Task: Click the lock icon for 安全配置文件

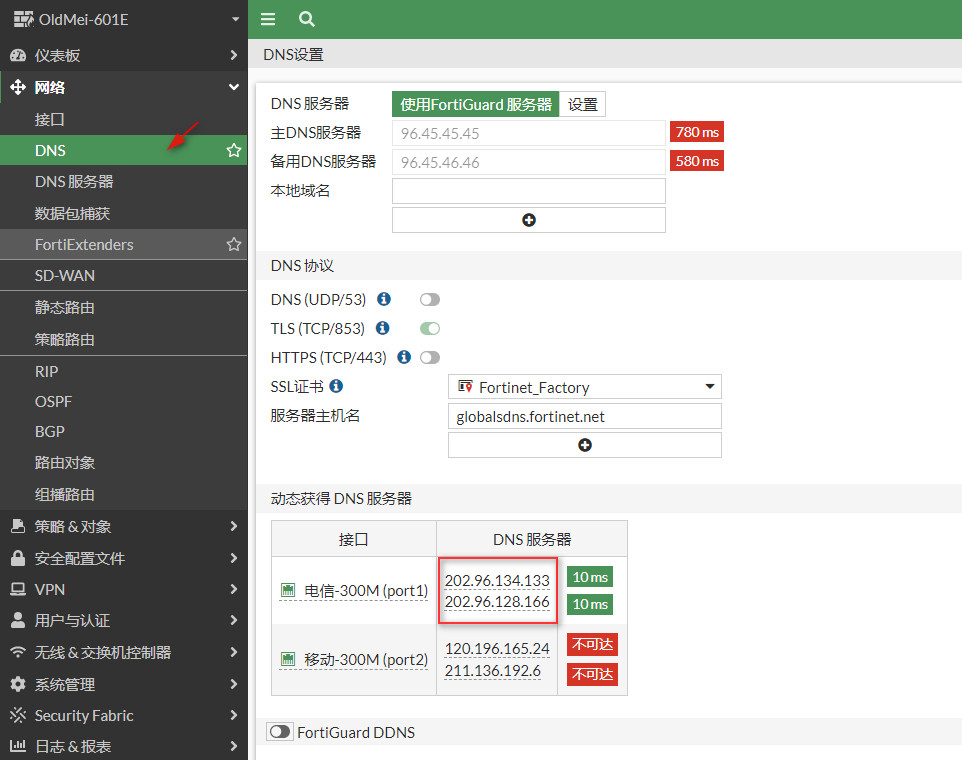Action: [18, 558]
